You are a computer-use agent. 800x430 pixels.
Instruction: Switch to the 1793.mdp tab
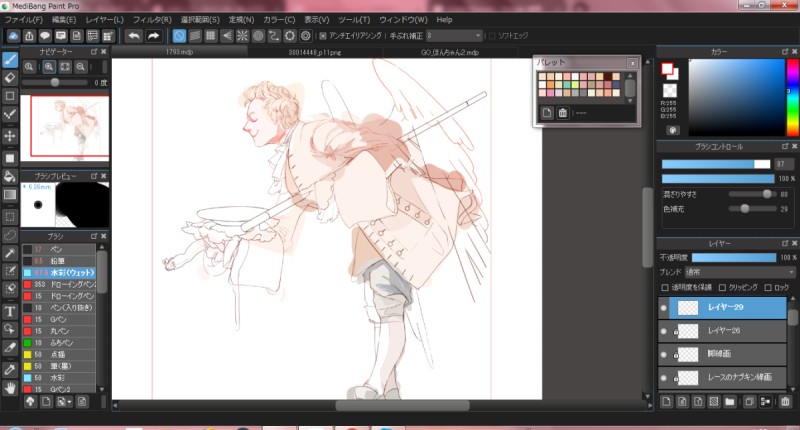(180, 52)
